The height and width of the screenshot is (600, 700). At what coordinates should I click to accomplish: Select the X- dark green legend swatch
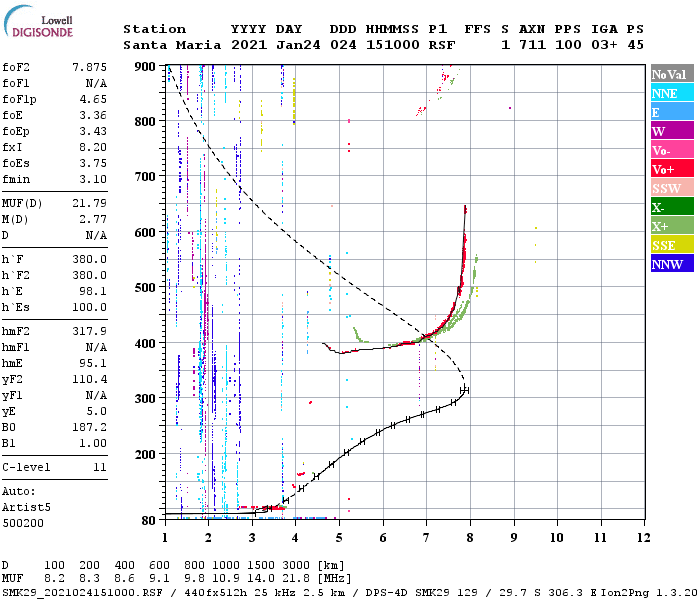tap(672, 207)
